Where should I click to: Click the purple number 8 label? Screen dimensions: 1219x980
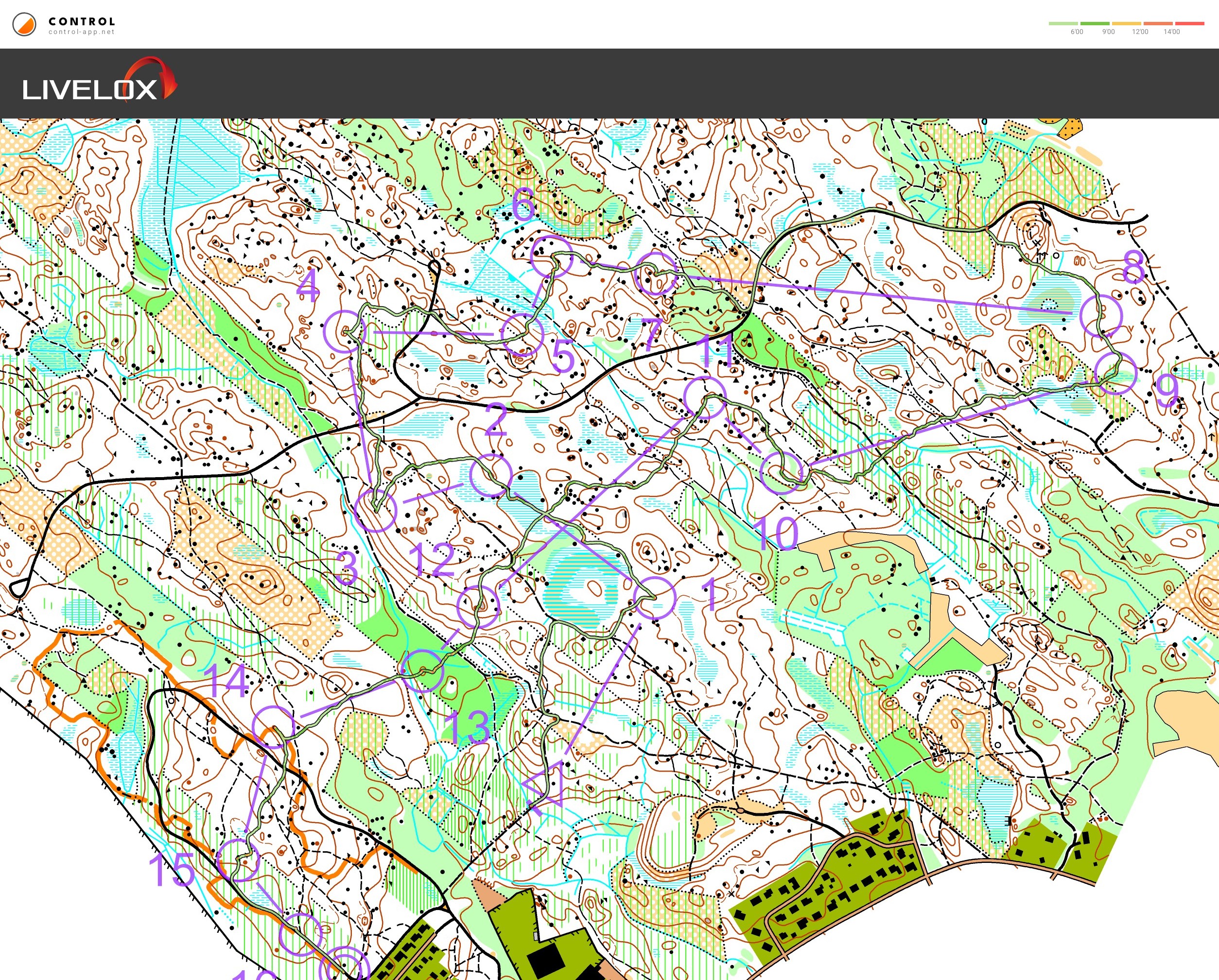click(1133, 266)
